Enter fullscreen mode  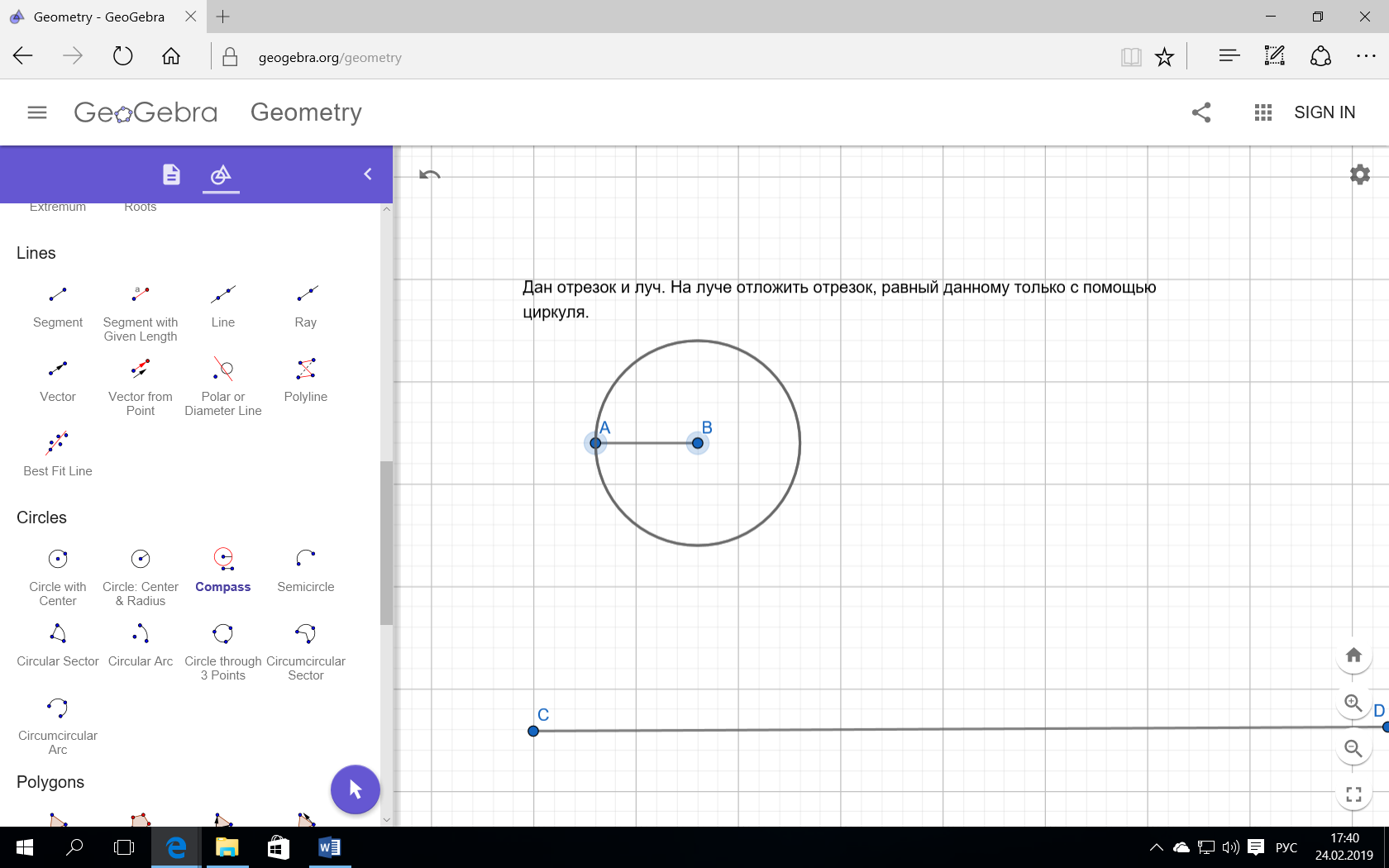(1353, 794)
